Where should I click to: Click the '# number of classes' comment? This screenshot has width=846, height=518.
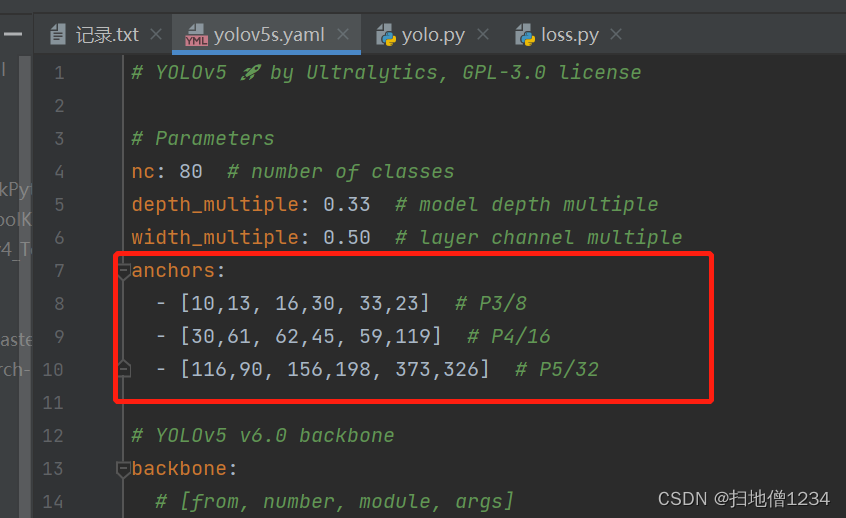click(341, 172)
